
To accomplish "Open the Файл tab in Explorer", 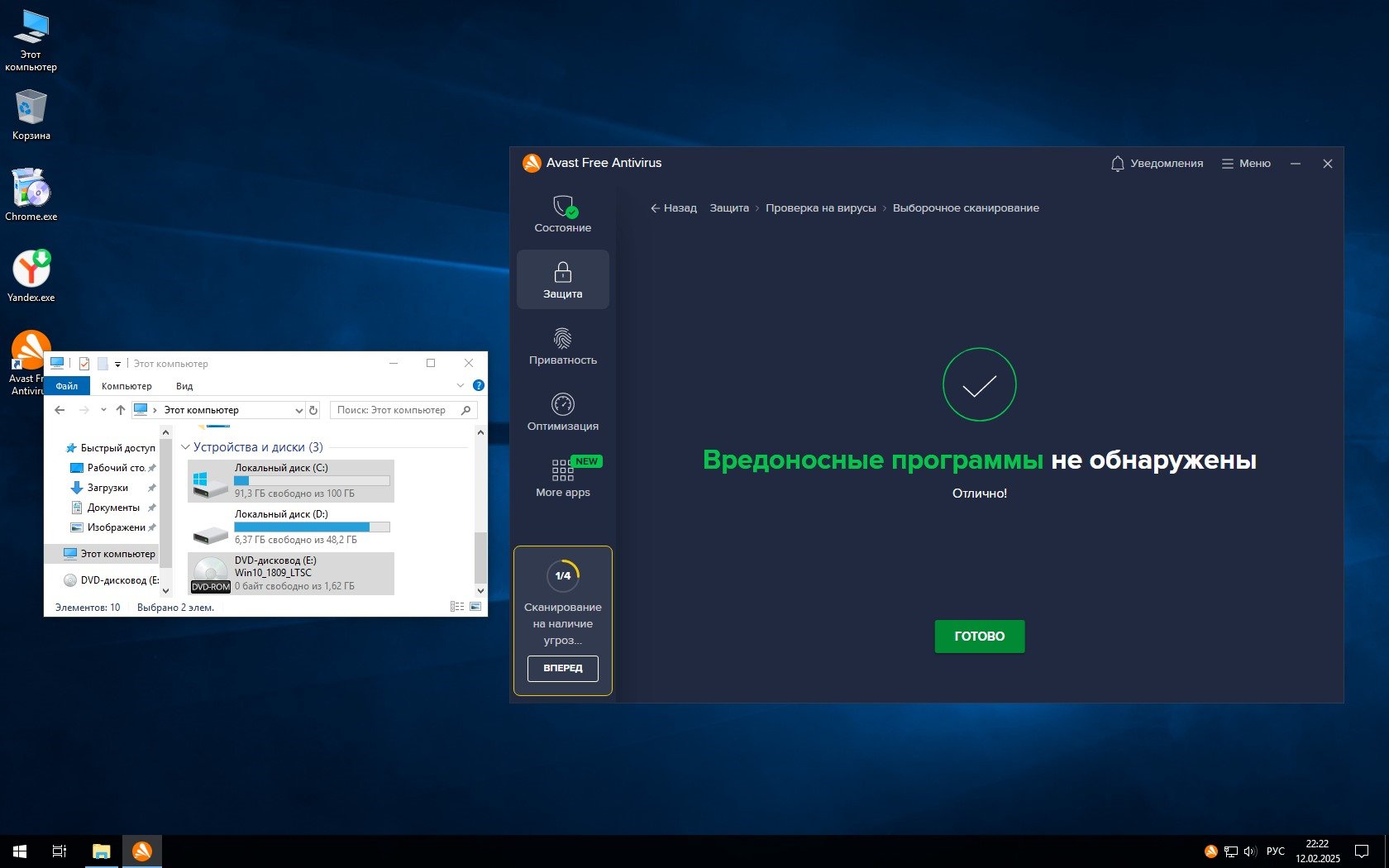I will pos(67,386).
